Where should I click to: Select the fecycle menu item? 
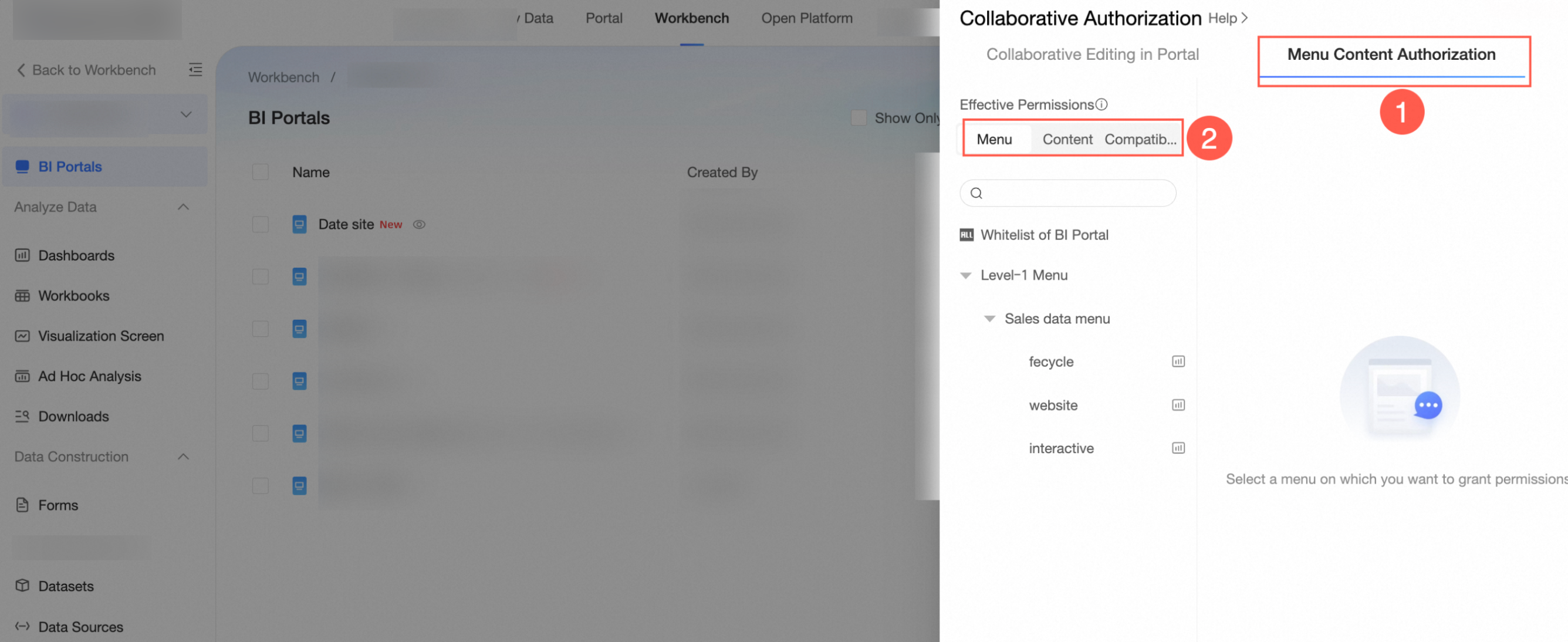(x=1050, y=361)
